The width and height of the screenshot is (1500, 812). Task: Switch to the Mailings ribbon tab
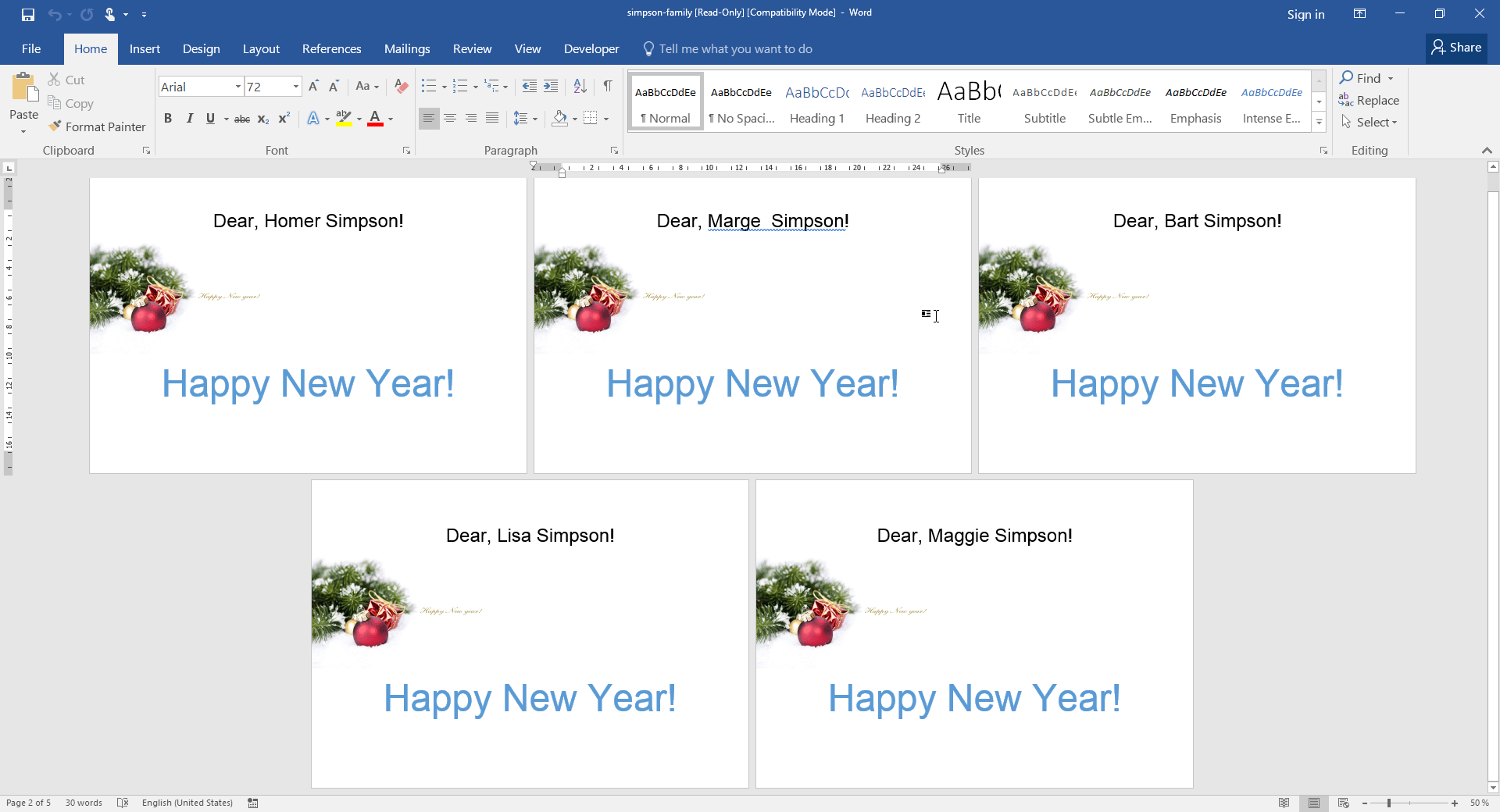[x=406, y=48]
